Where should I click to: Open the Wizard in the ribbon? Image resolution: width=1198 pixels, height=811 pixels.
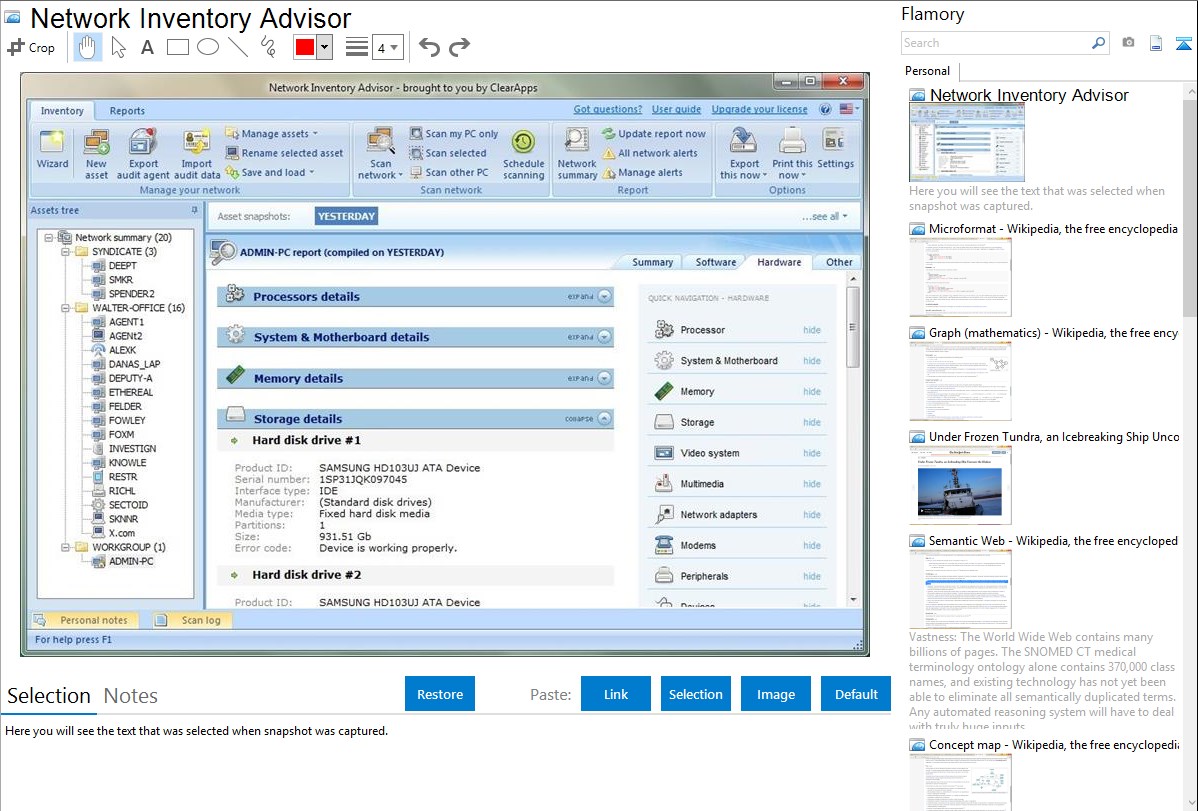tap(52, 149)
